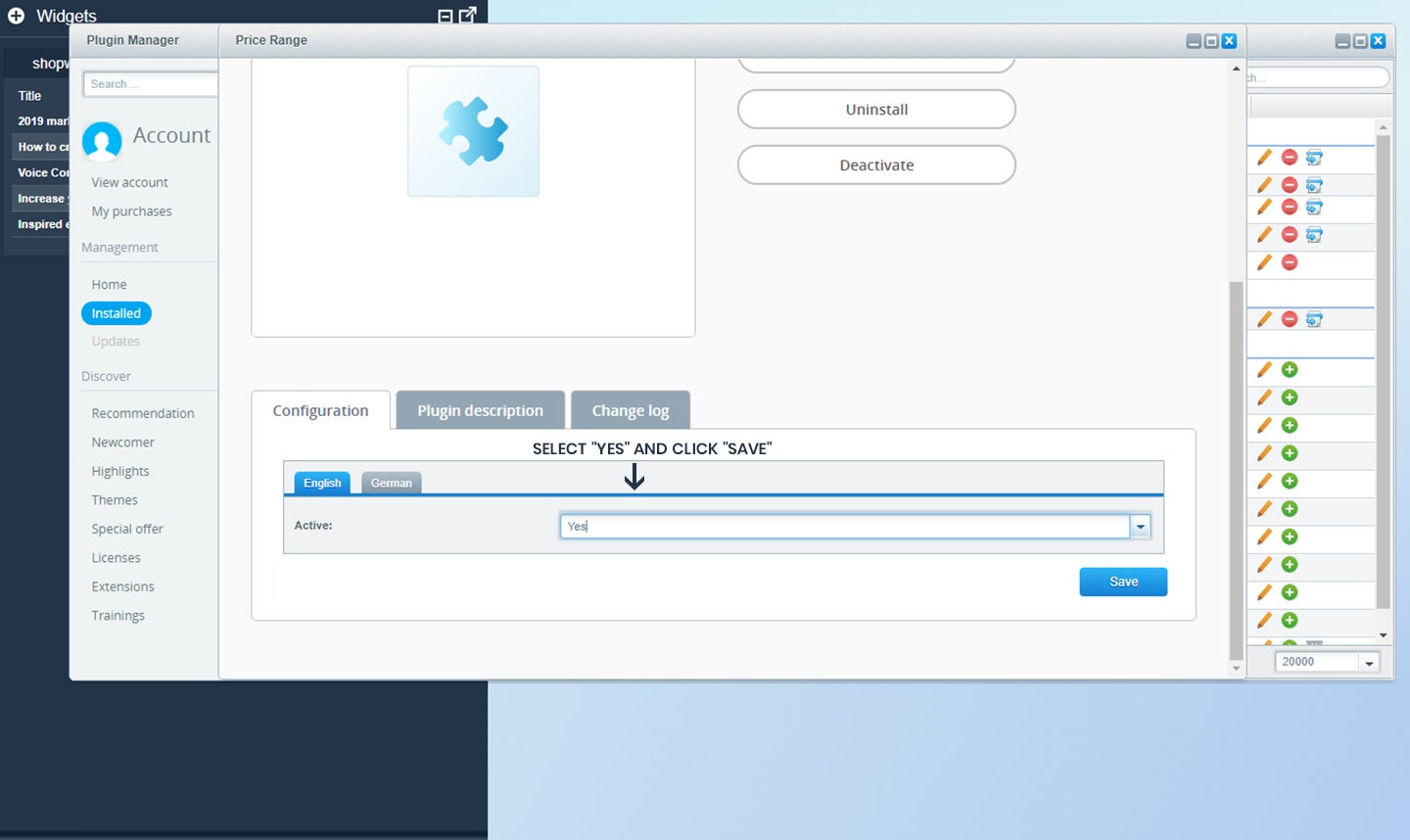Open the Themes section
This screenshot has height=840, width=1410.
(x=115, y=500)
